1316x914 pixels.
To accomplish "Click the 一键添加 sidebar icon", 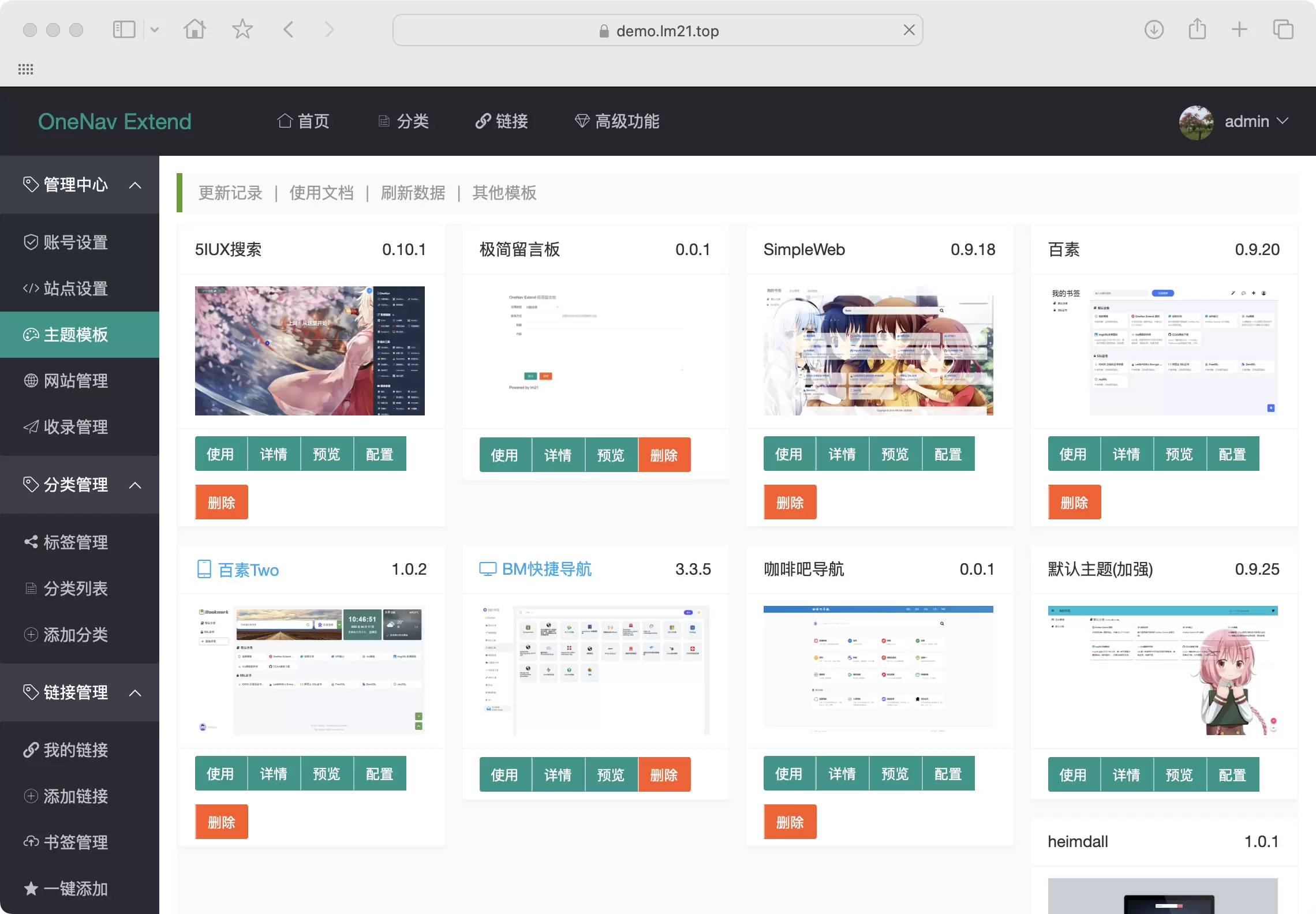I will pos(28,886).
